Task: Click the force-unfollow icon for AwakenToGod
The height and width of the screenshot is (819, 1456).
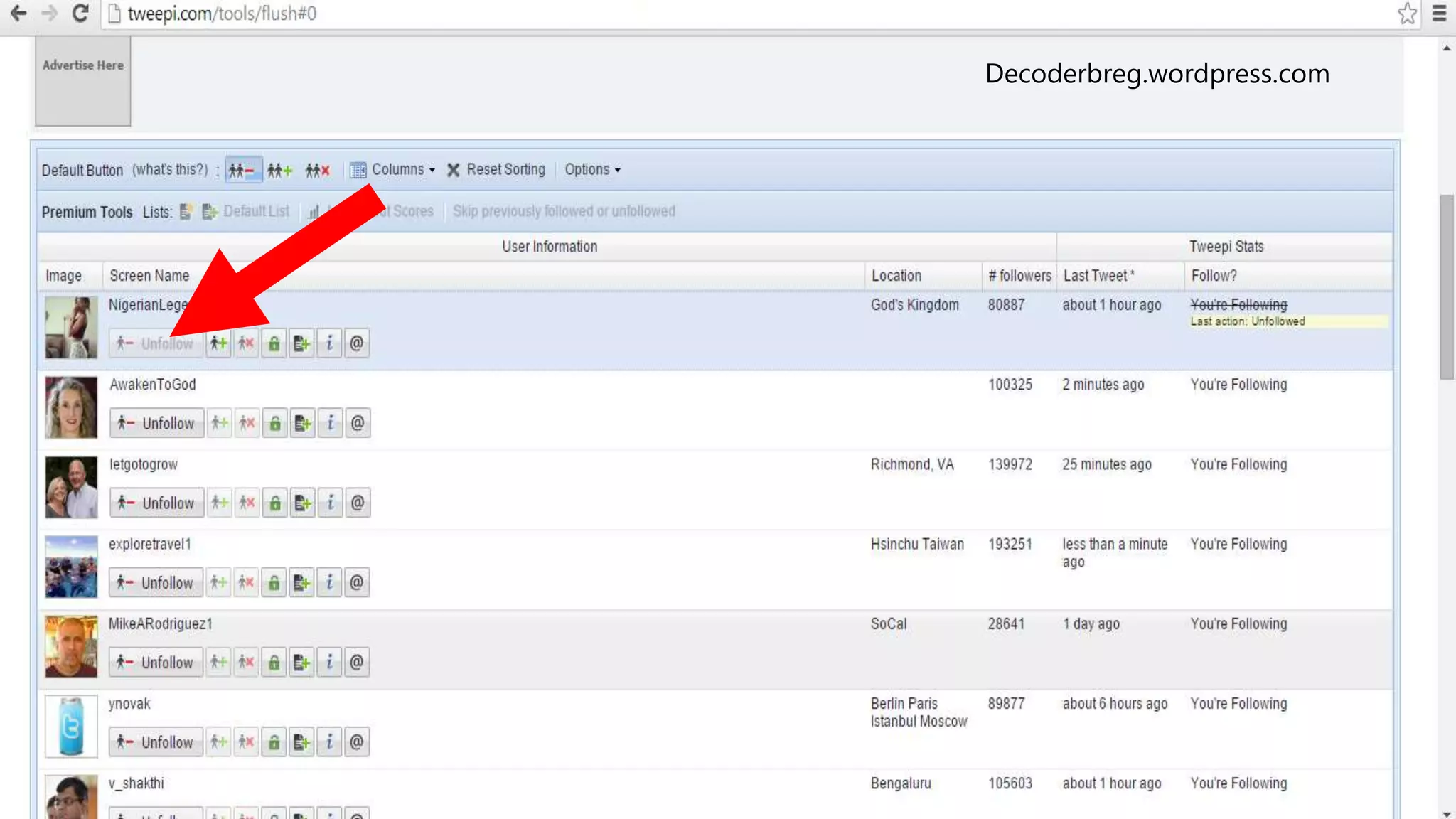Action: coord(247,423)
